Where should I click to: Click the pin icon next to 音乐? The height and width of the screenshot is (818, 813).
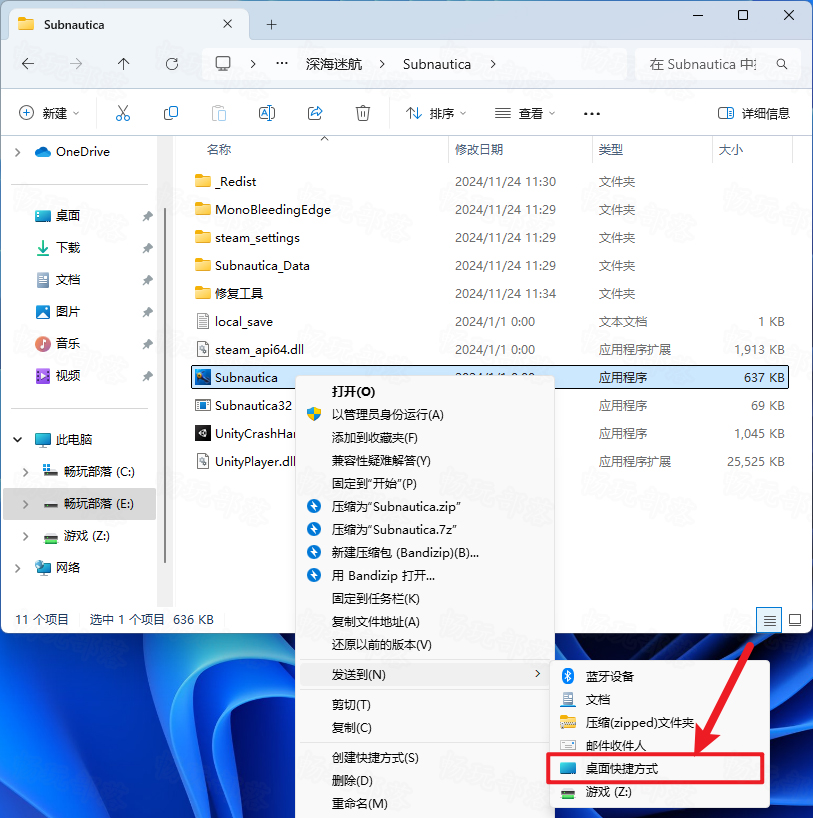coord(147,344)
